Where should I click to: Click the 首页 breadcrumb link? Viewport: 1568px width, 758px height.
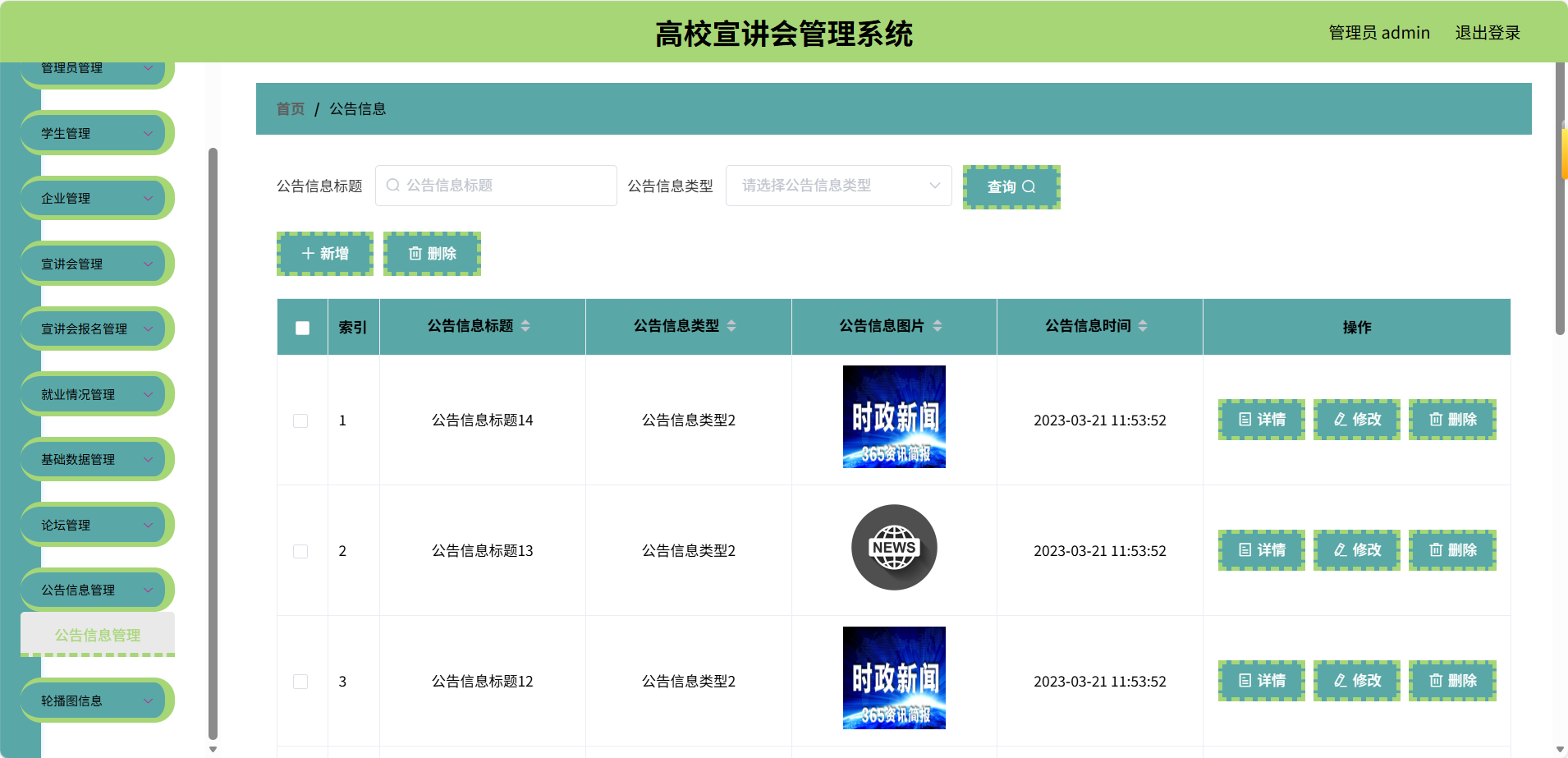click(291, 108)
